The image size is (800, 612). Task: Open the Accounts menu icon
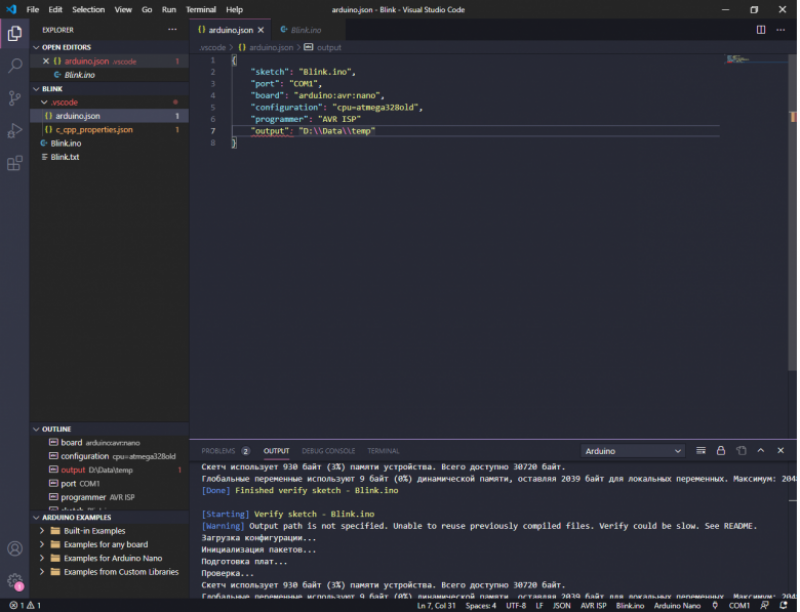pyautogui.click(x=15, y=549)
